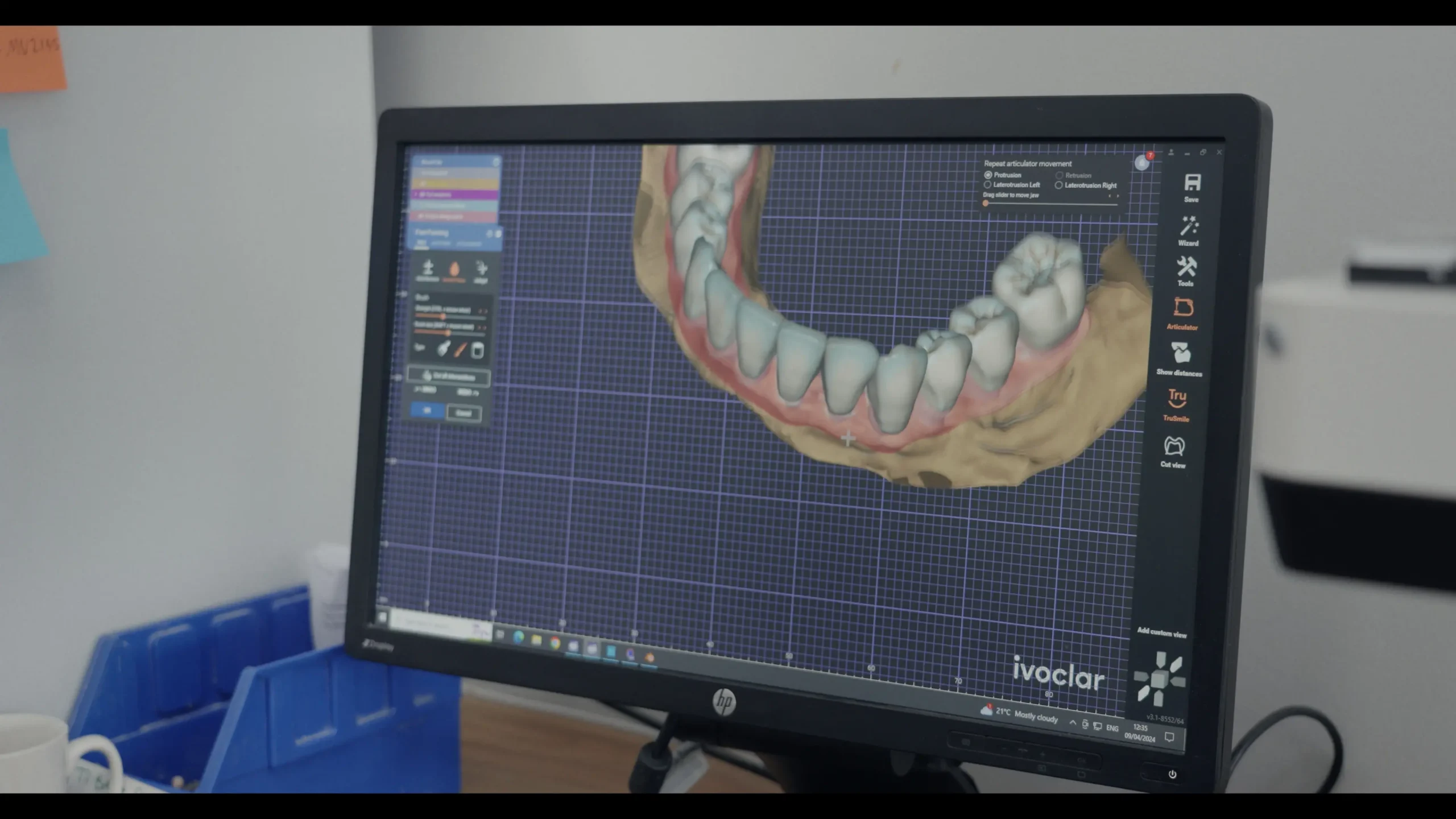This screenshot has width=1456, height=819.
Task: Click the notification bell with red badge
Action: click(x=1142, y=163)
